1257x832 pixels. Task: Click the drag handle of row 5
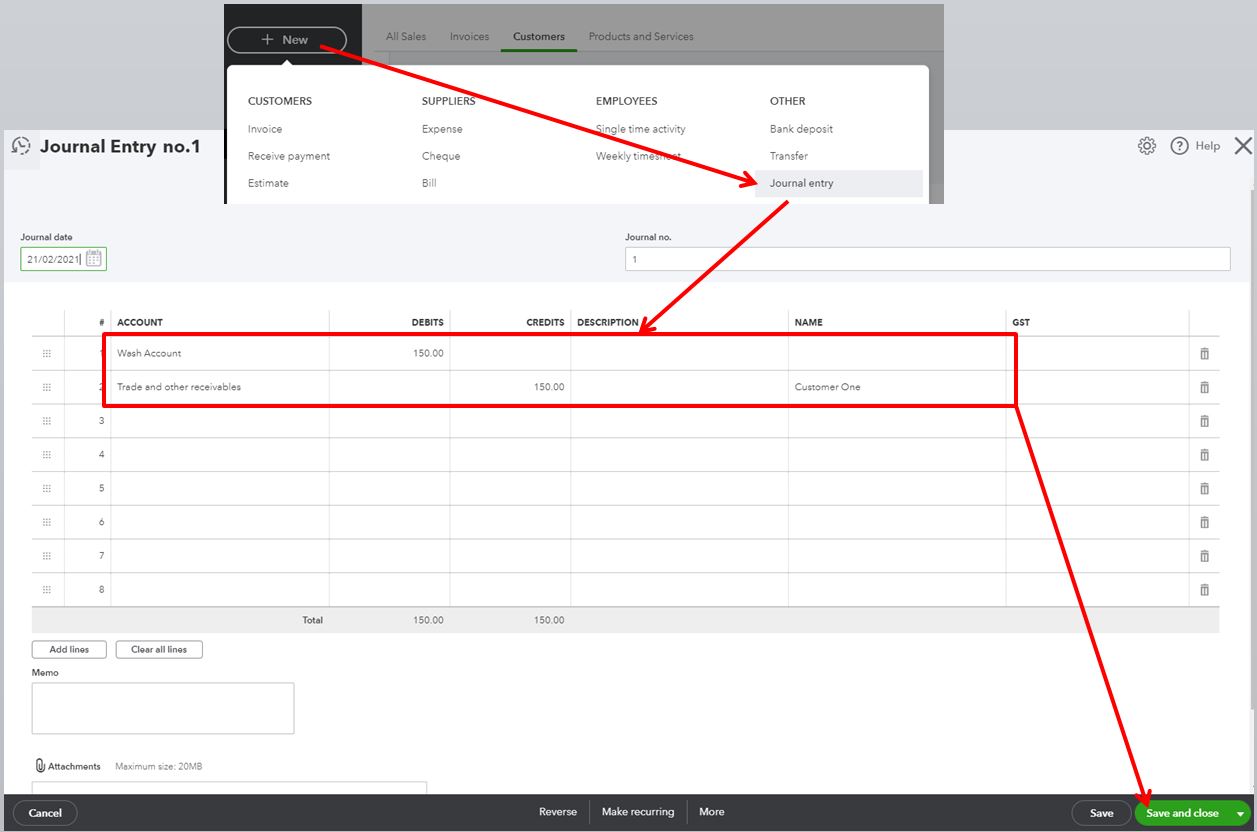tap(47, 488)
